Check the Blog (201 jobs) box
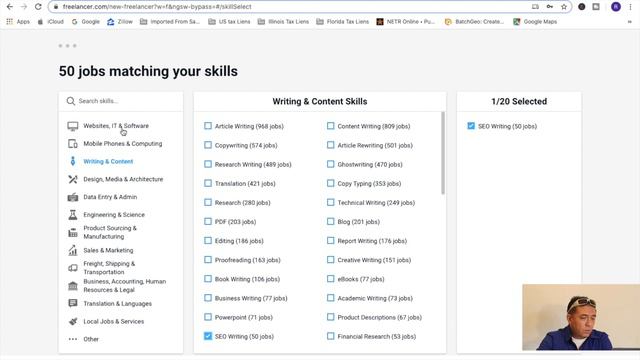The image size is (640, 360). click(x=331, y=221)
